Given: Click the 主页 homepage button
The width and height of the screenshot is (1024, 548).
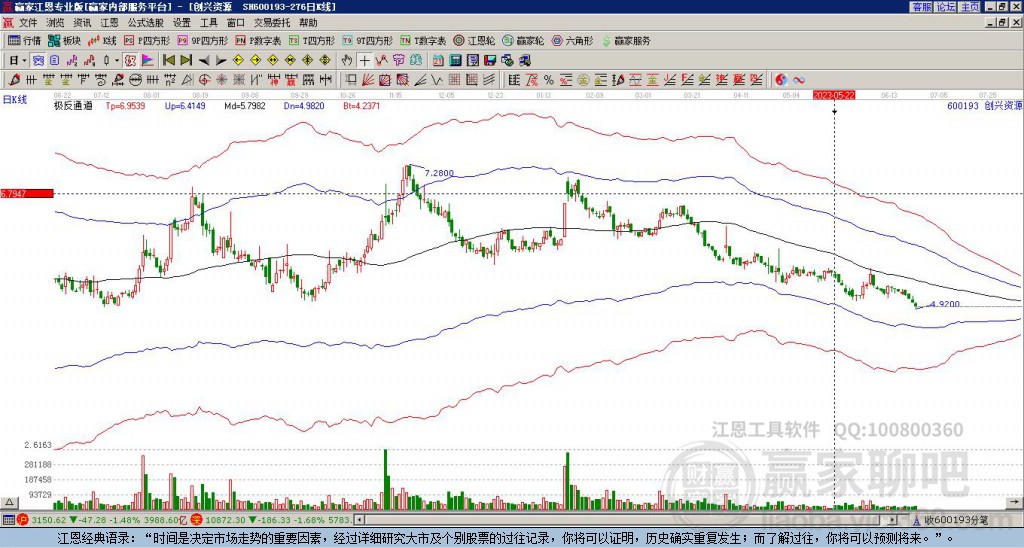Looking at the screenshot, I should point(970,6).
